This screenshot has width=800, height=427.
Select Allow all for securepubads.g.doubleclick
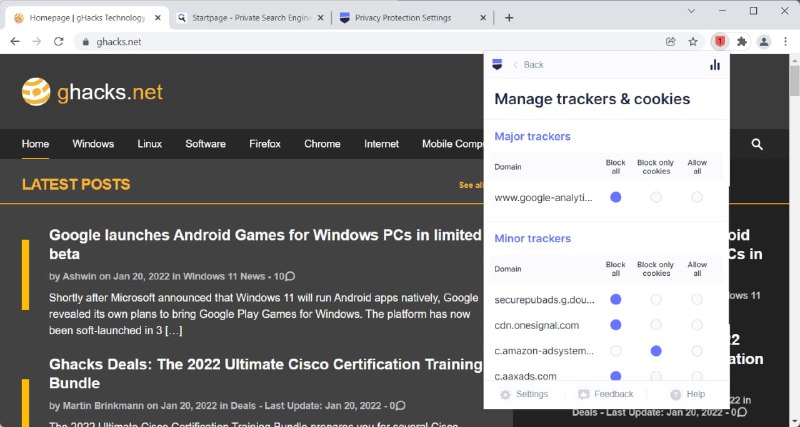point(697,299)
